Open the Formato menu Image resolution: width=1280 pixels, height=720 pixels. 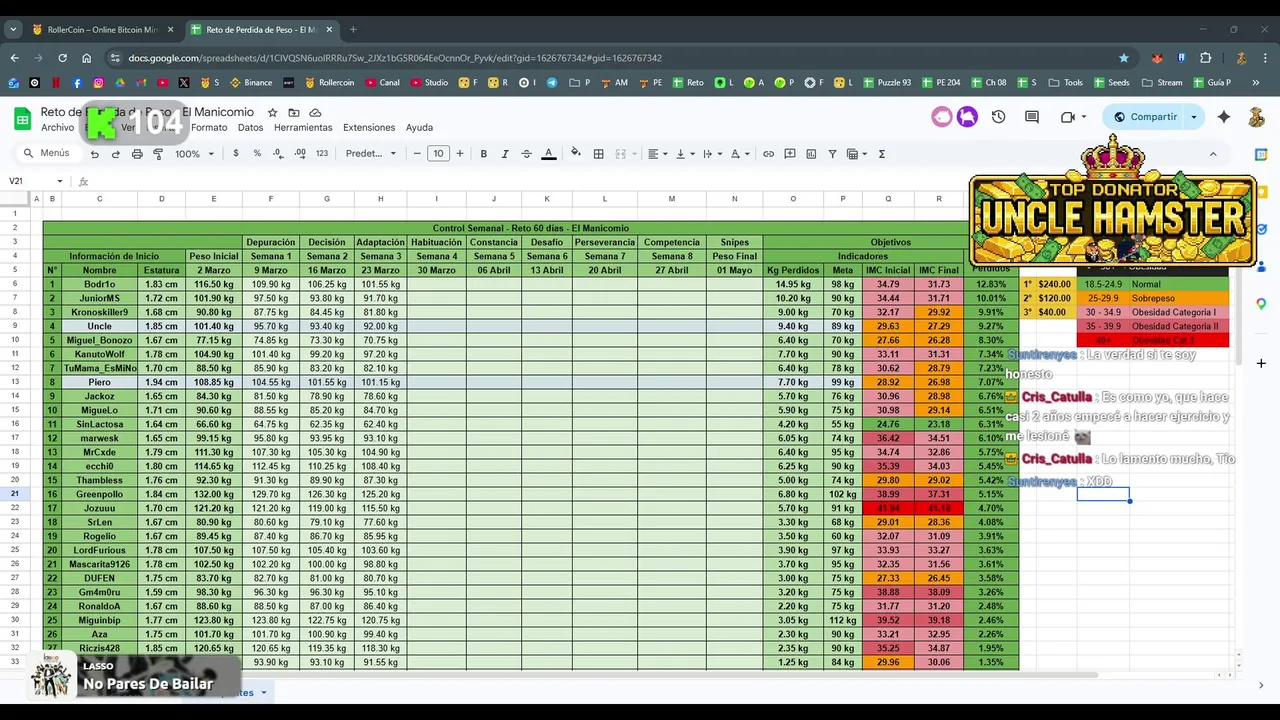pyautogui.click(x=209, y=128)
